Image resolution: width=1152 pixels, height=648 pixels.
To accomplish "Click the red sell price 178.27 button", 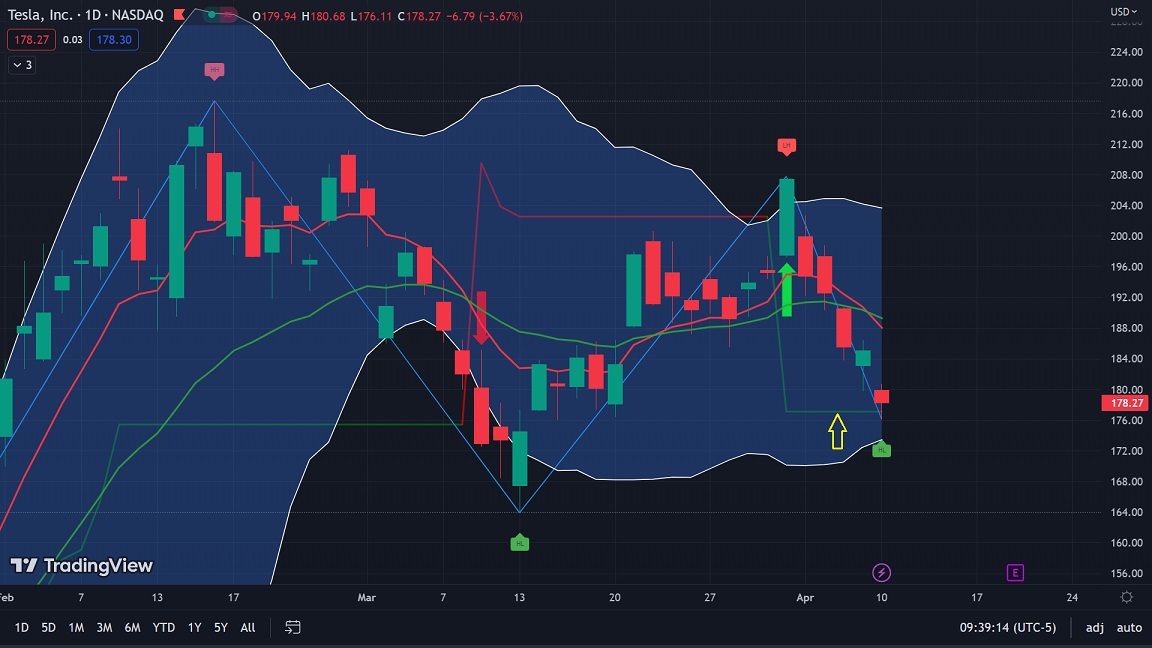I will click(31, 40).
